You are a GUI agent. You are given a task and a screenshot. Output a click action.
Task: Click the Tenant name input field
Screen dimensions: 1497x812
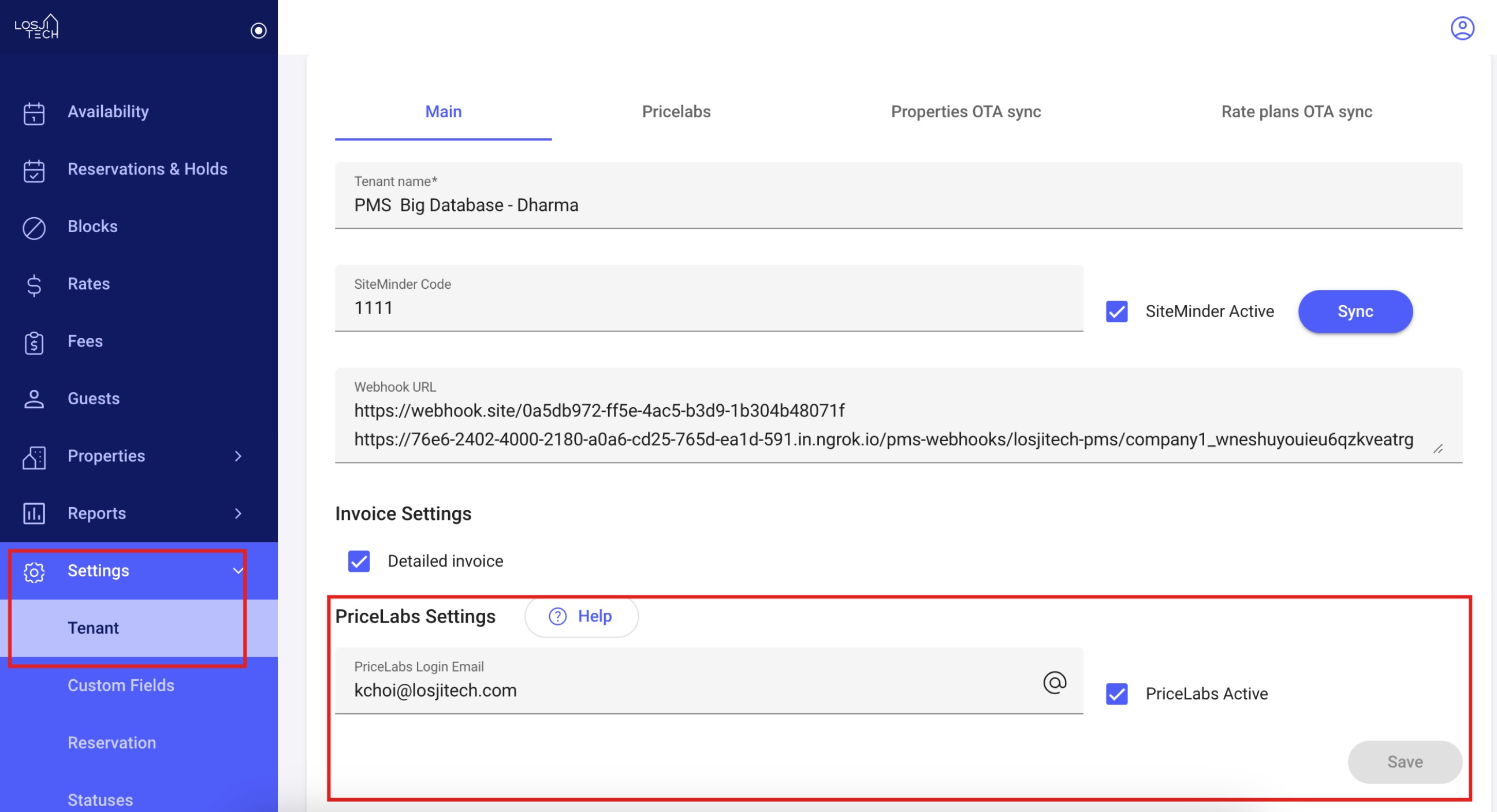click(x=899, y=195)
